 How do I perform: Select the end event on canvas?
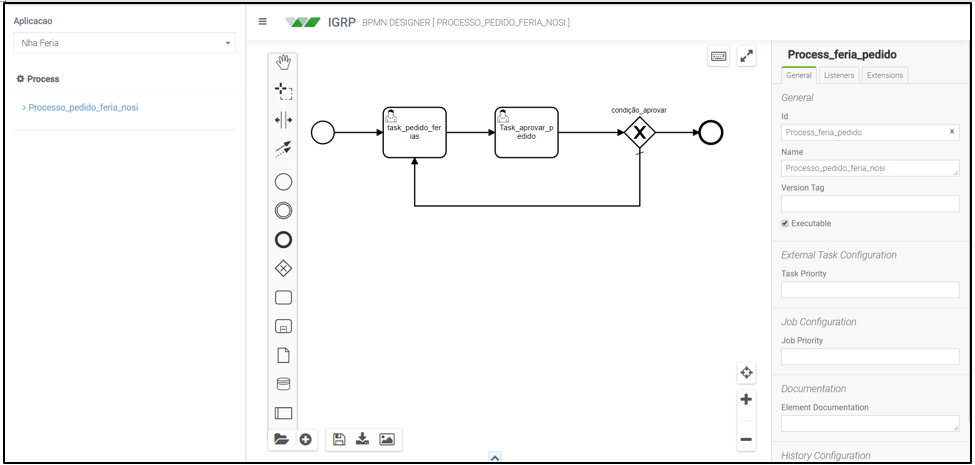click(x=711, y=132)
